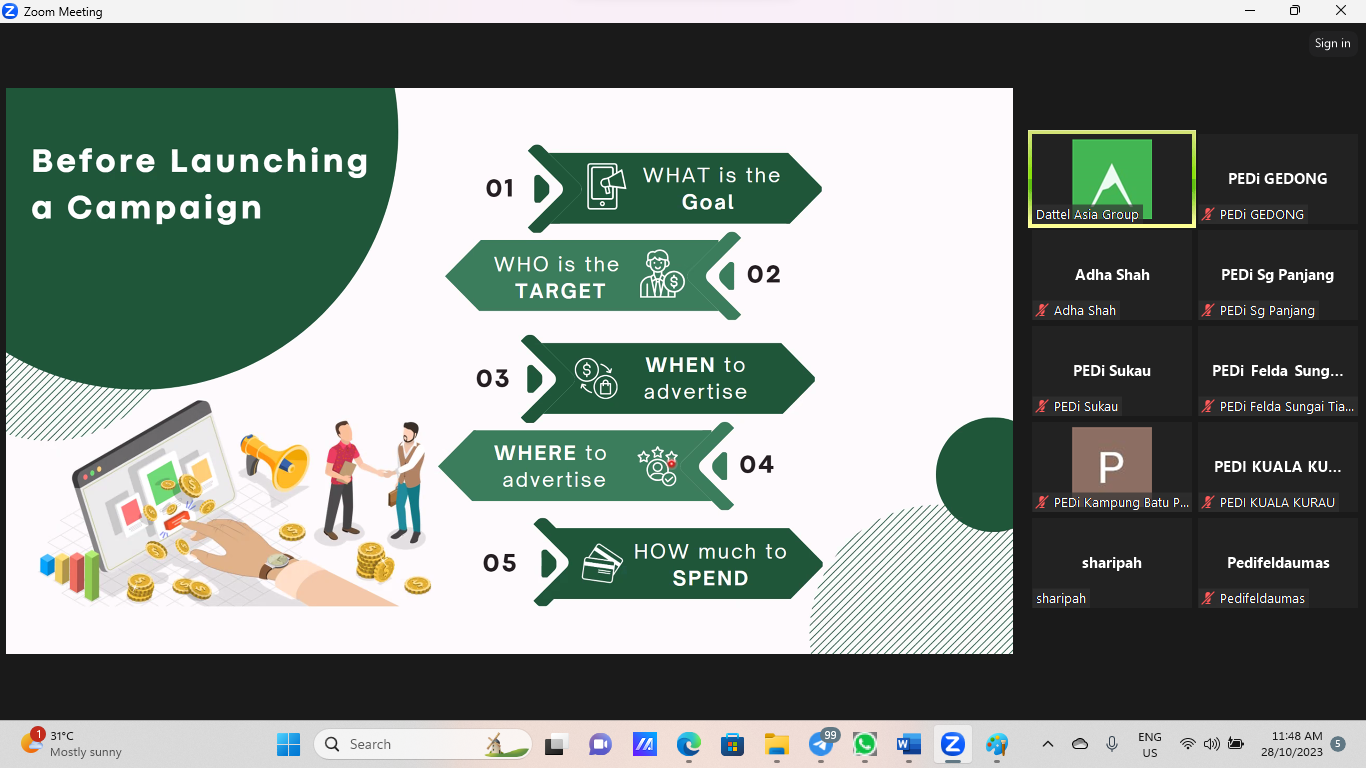Select the Adha Shah participant tile
This screenshot has width=1366, height=768.
click(1112, 275)
